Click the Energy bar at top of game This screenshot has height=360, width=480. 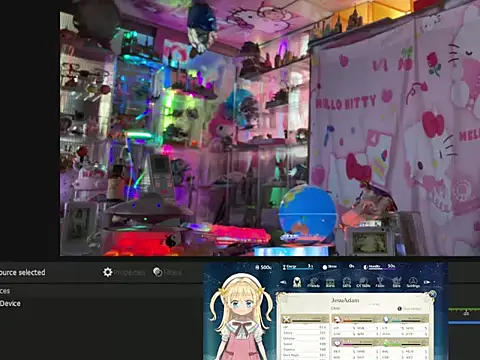click(298, 267)
